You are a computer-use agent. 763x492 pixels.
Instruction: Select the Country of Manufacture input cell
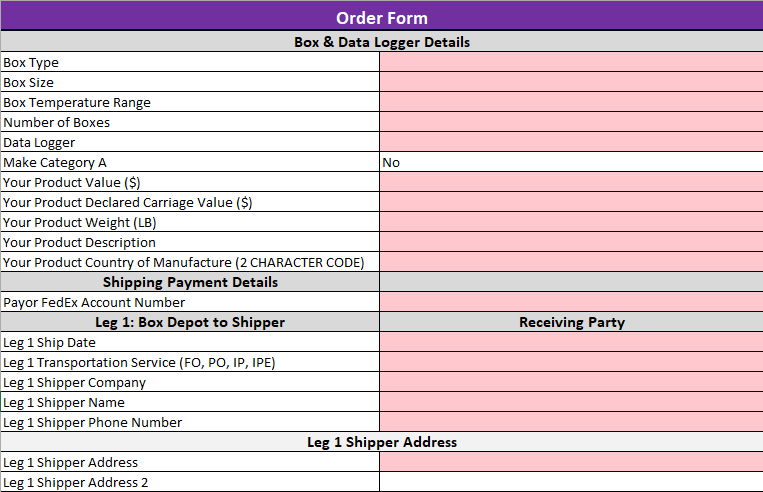pyautogui.click(x=570, y=262)
